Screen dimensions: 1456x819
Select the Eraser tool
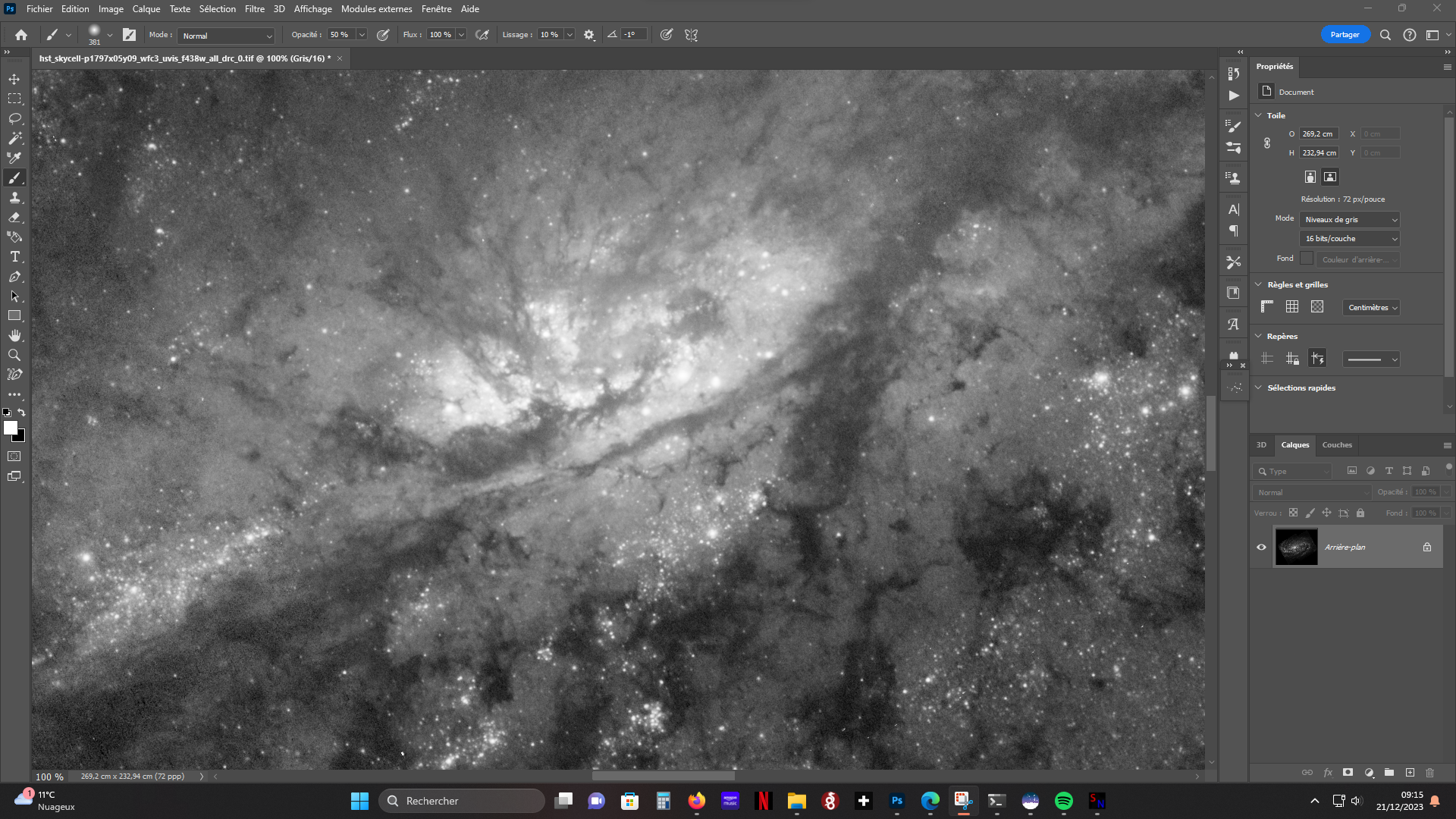[14, 217]
